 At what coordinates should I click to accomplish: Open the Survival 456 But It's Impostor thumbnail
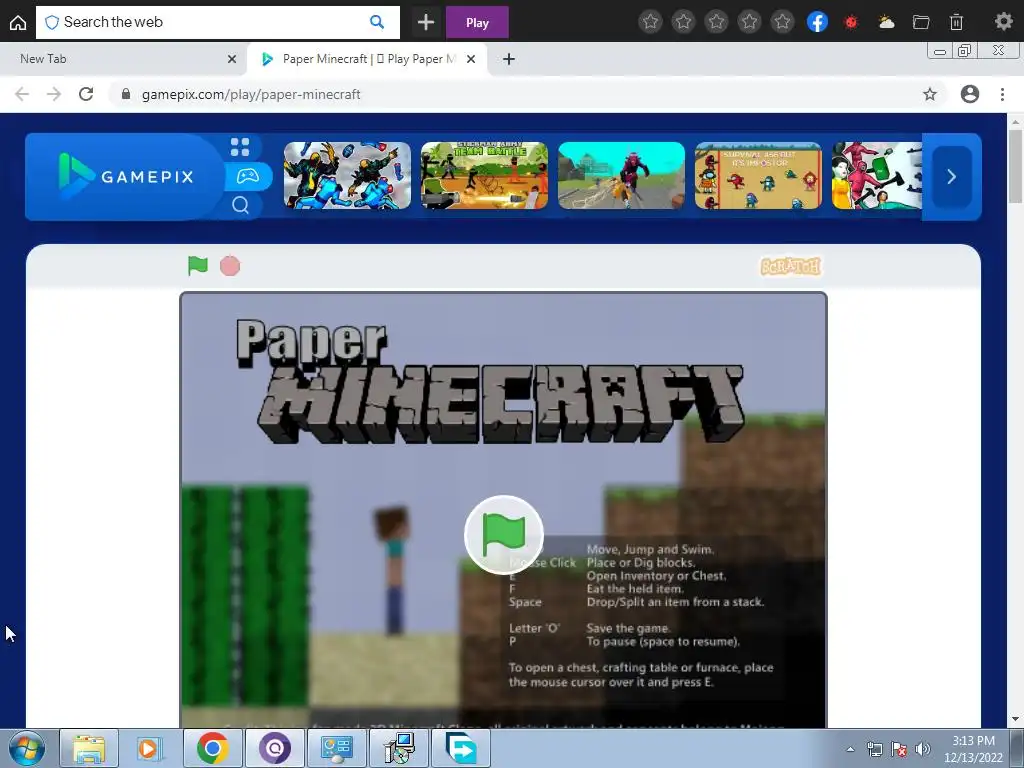tap(758, 176)
